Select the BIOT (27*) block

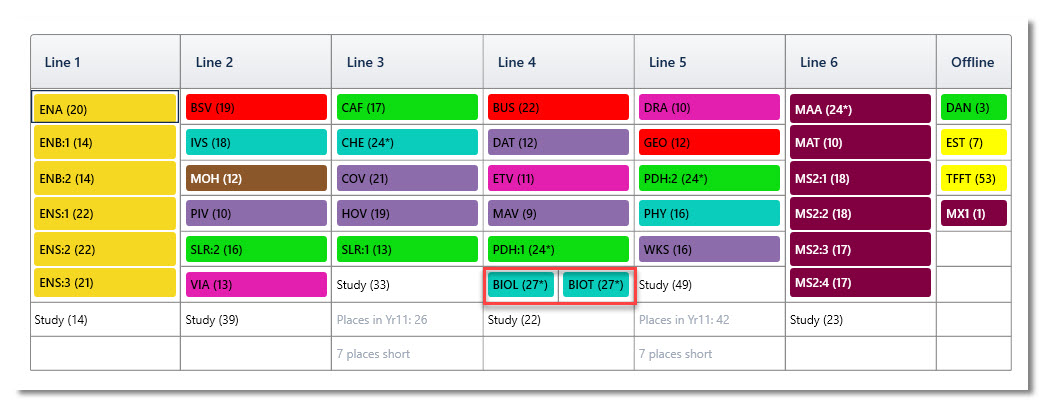(x=595, y=285)
